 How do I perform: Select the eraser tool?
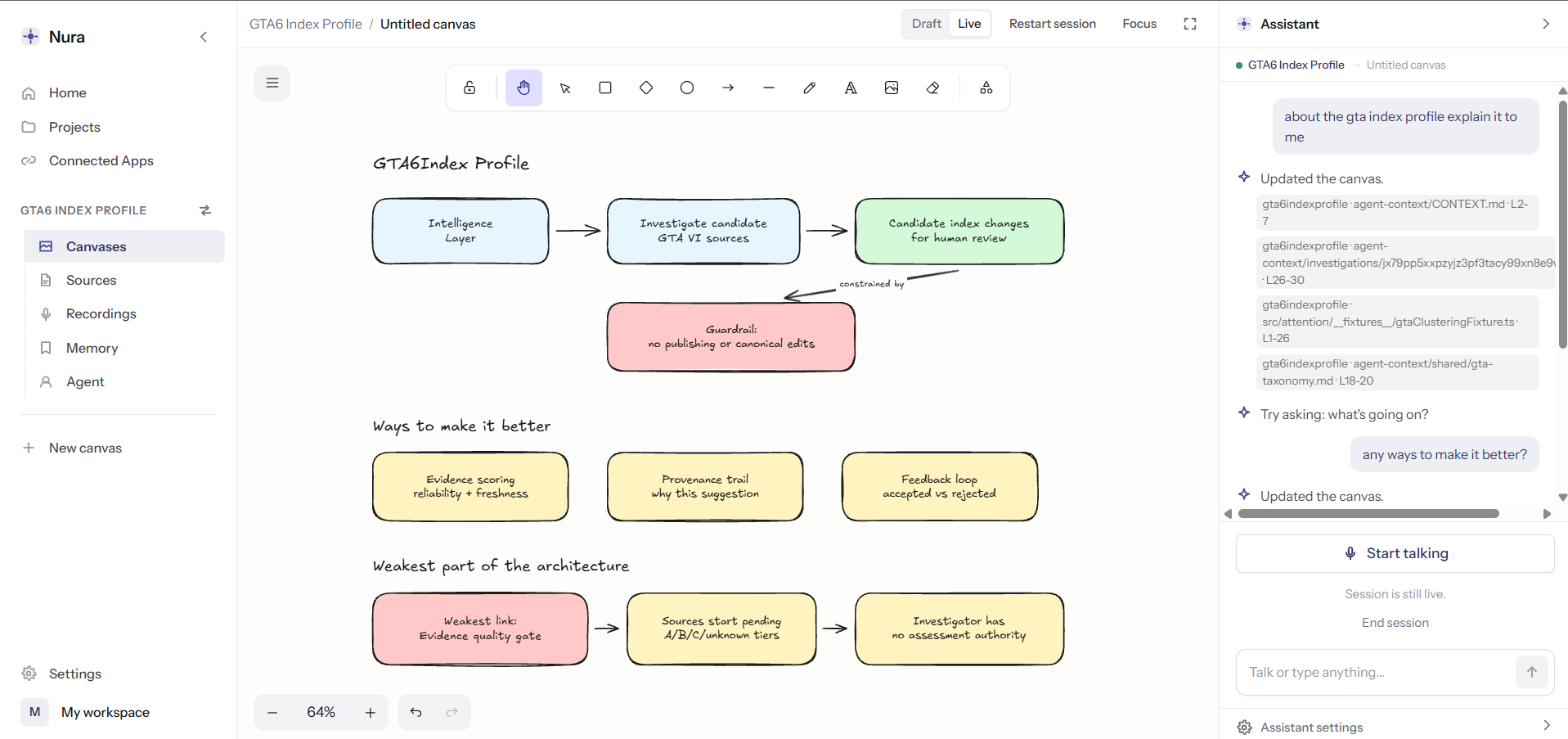pos(932,88)
